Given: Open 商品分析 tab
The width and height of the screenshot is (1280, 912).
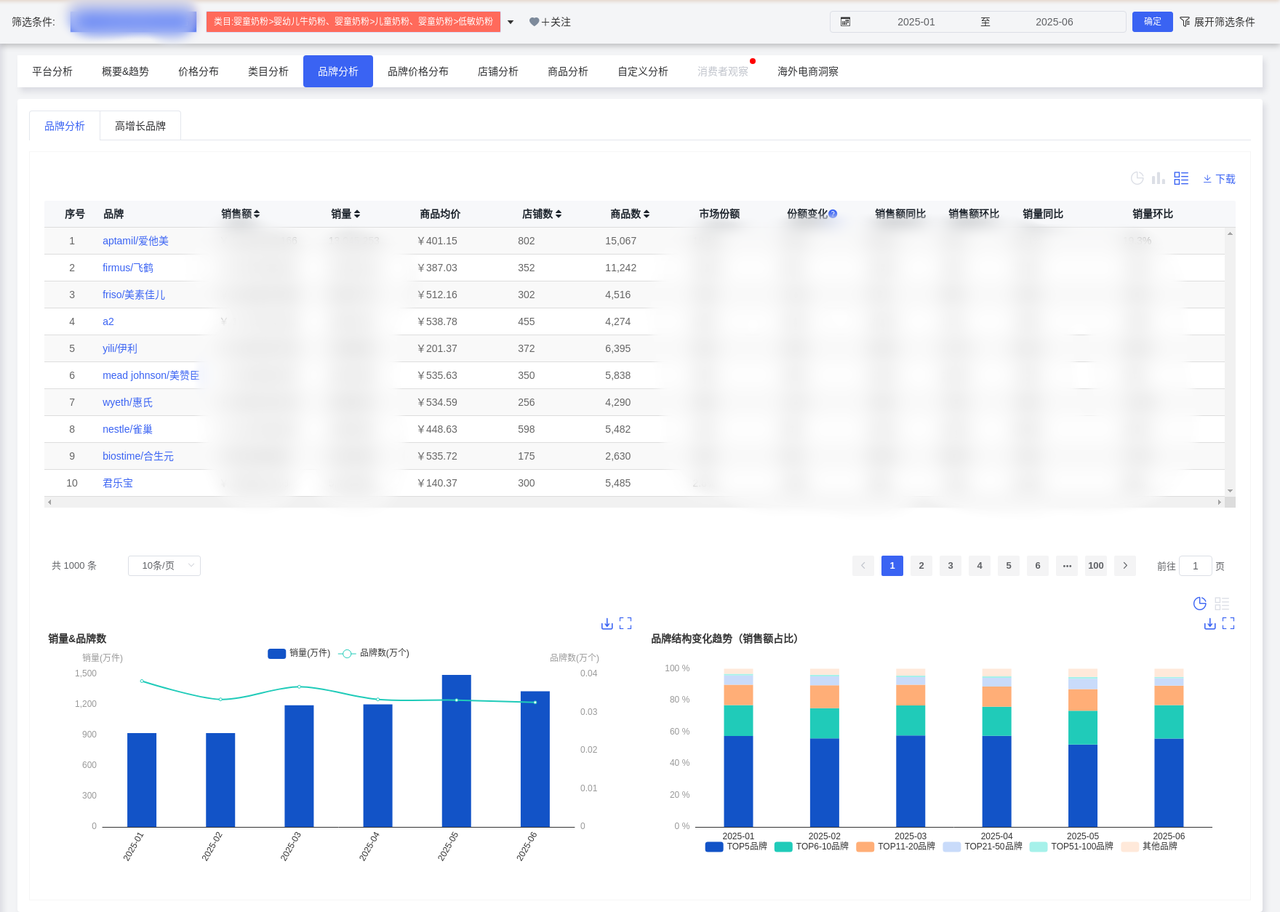Looking at the screenshot, I should pyautogui.click(x=568, y=72).
